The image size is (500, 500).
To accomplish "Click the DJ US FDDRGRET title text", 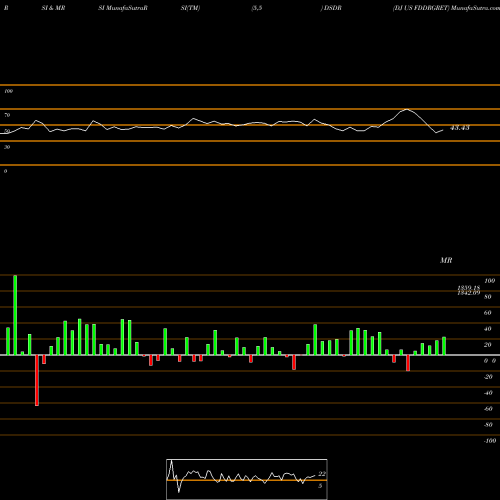I will [421, 8].
